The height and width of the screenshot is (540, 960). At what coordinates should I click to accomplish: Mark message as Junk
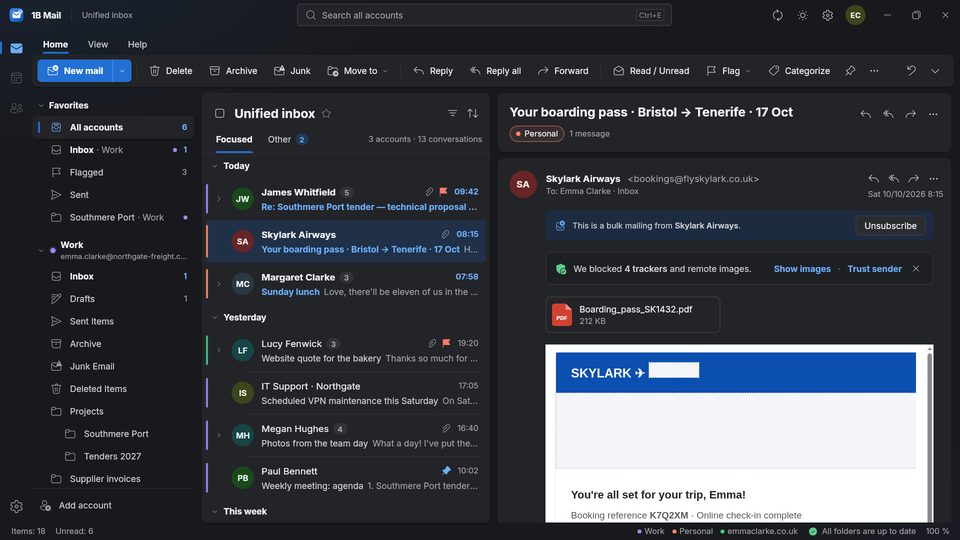point(292,71)
